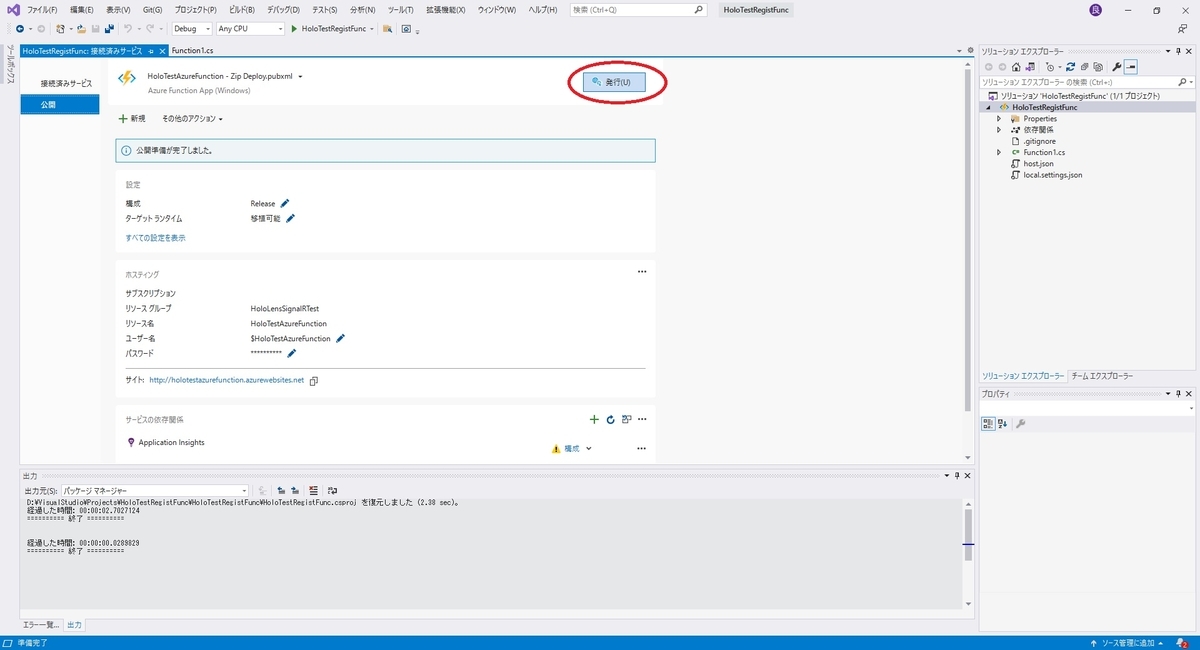Open the Debug configuration dropdown

192,28
